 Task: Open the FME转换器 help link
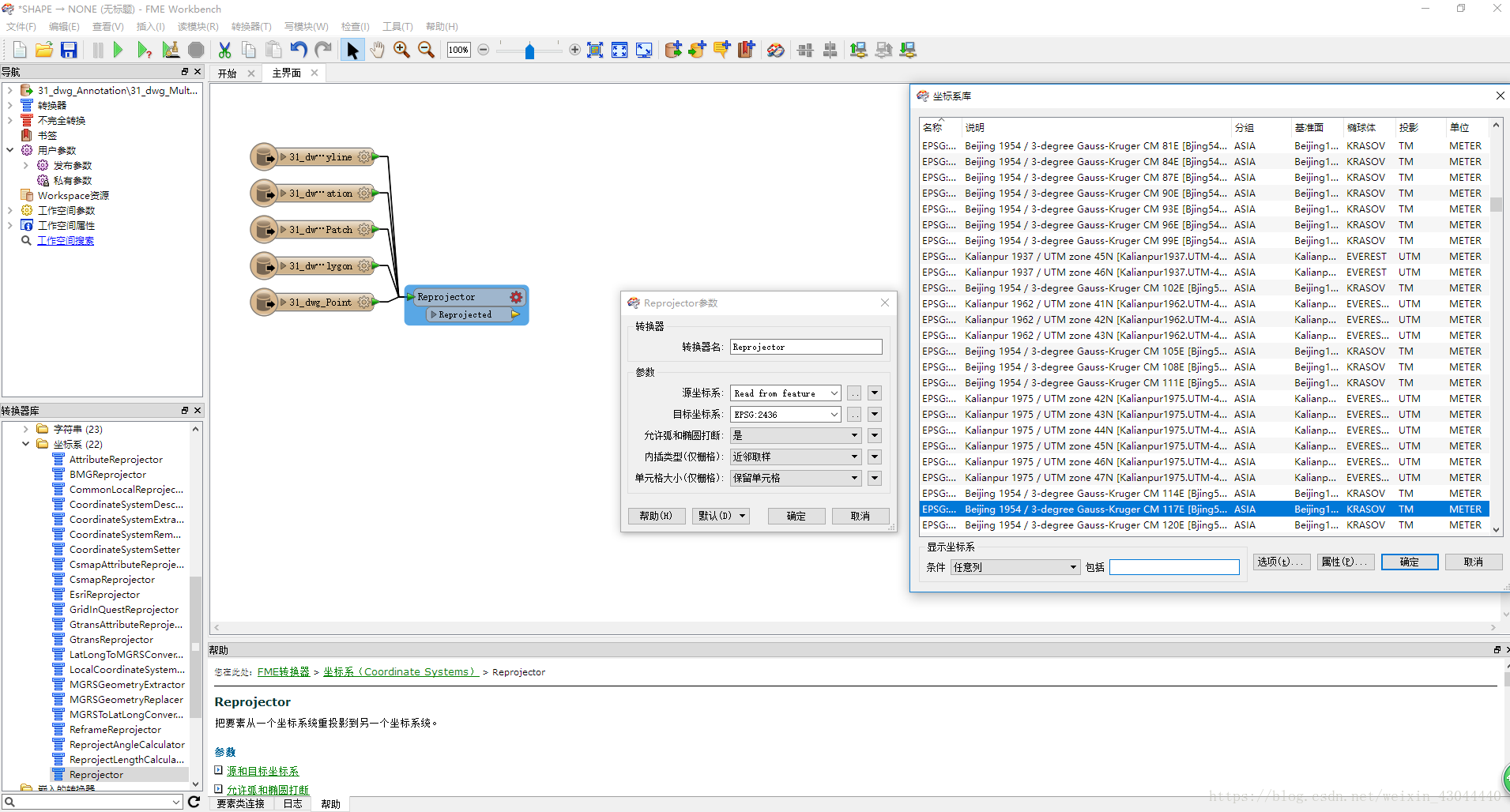[x=284, y=672]
